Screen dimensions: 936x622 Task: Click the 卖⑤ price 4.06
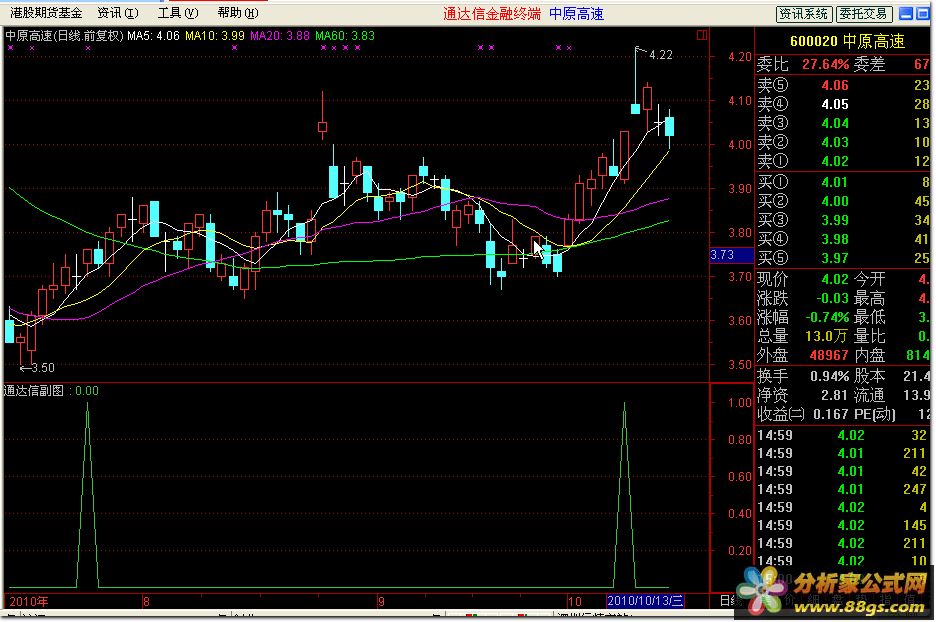pyautogui.click(x=835, y=85)
